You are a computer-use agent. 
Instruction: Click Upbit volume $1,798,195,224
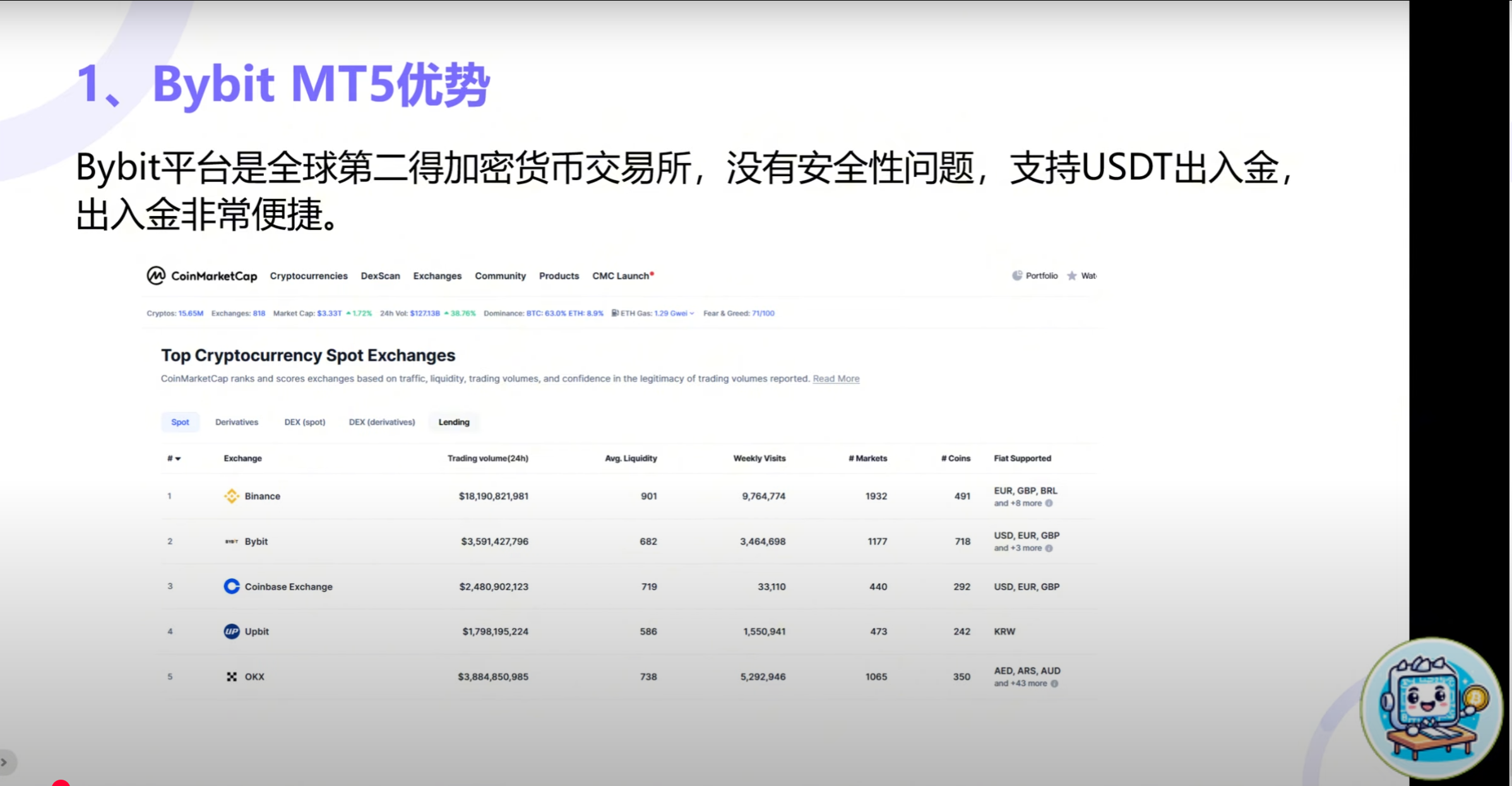pos(495,631)
